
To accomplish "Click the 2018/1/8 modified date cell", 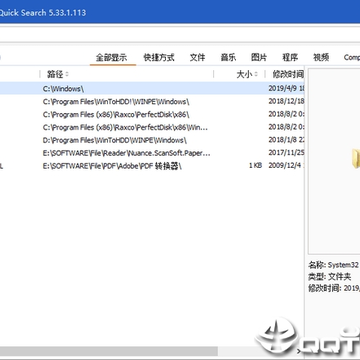I will [286, 140].
